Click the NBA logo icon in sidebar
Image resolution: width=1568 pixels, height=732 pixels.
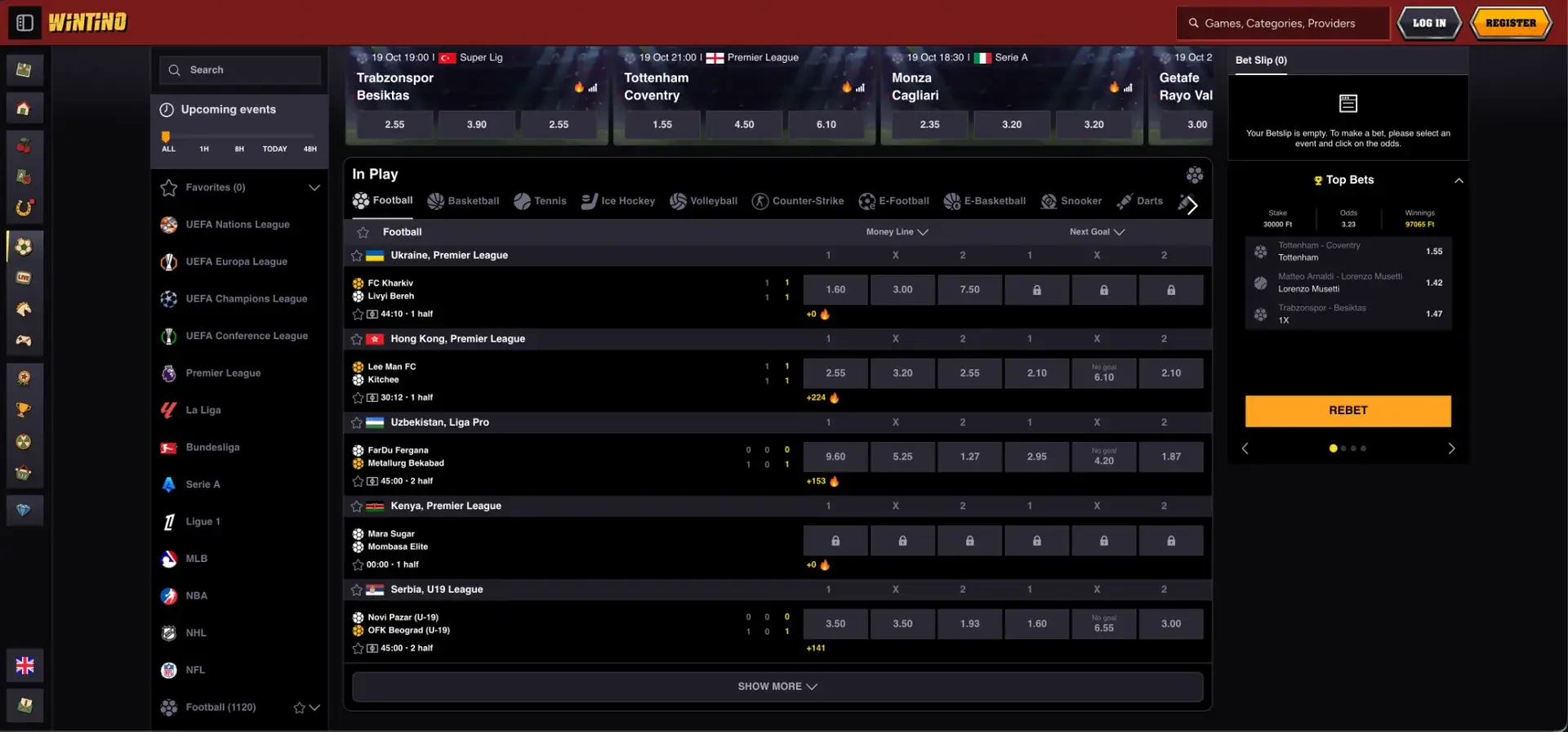(x=169, y=596)
